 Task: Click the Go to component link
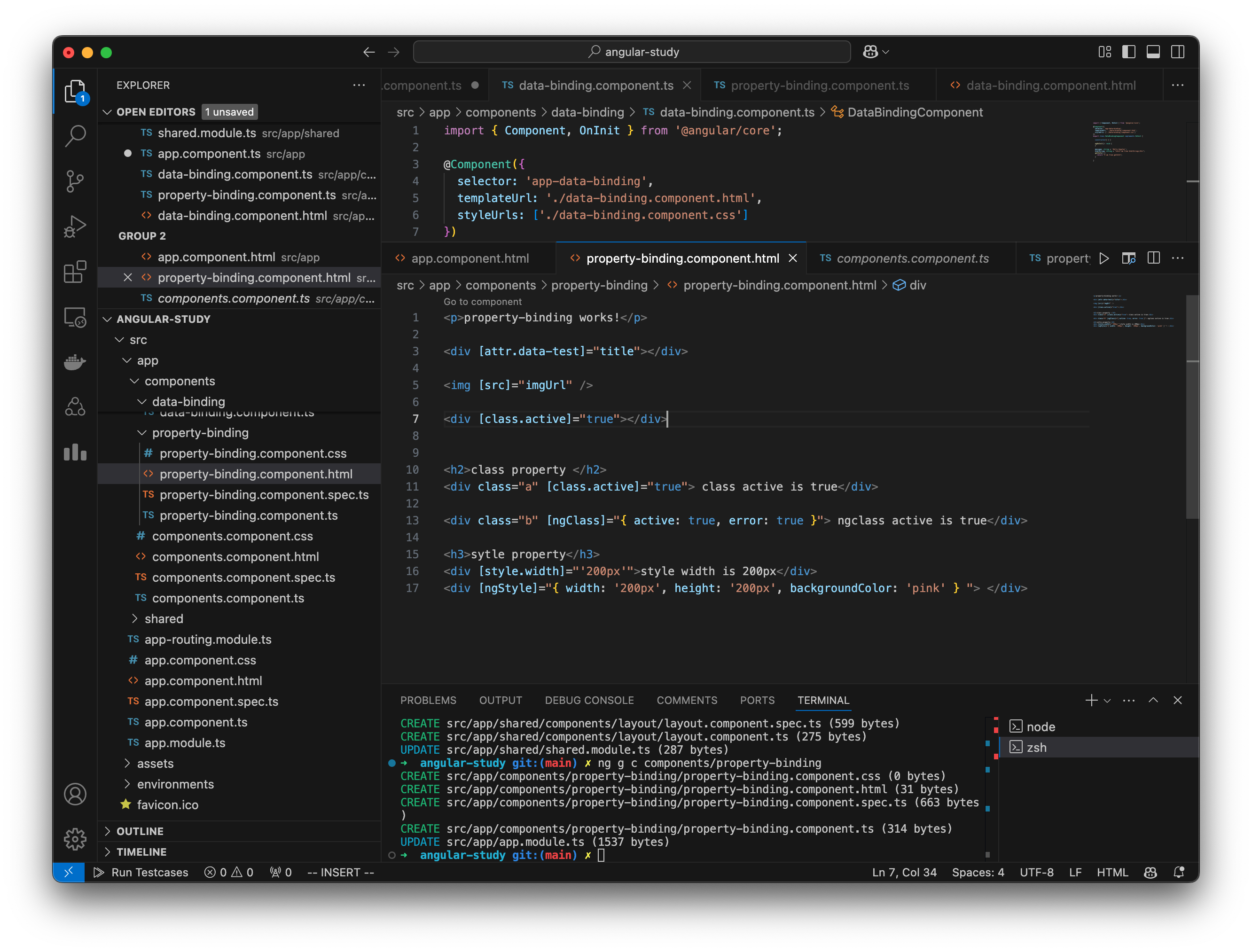(x=482, y=302)
